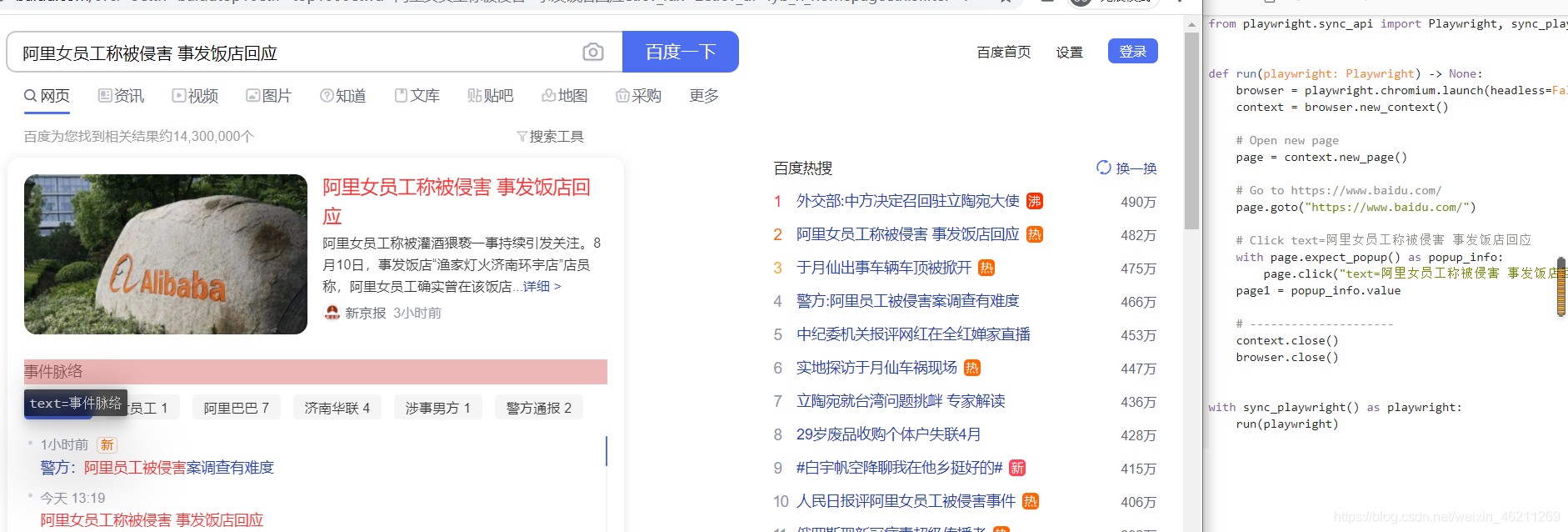Select the 阿里巴巴 7 tag

(237, 408)
